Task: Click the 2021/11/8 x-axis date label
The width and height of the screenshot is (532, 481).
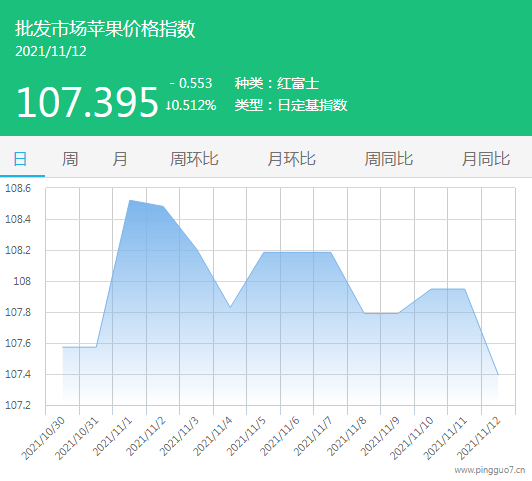Action: (347, 436)
